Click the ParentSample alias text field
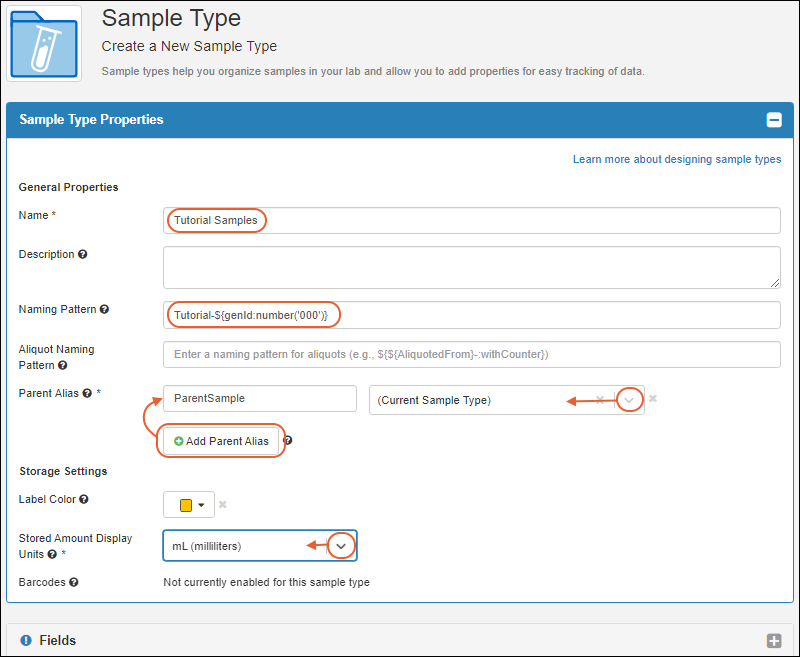Viewport: 800px width, 657px height. (259, 398)
